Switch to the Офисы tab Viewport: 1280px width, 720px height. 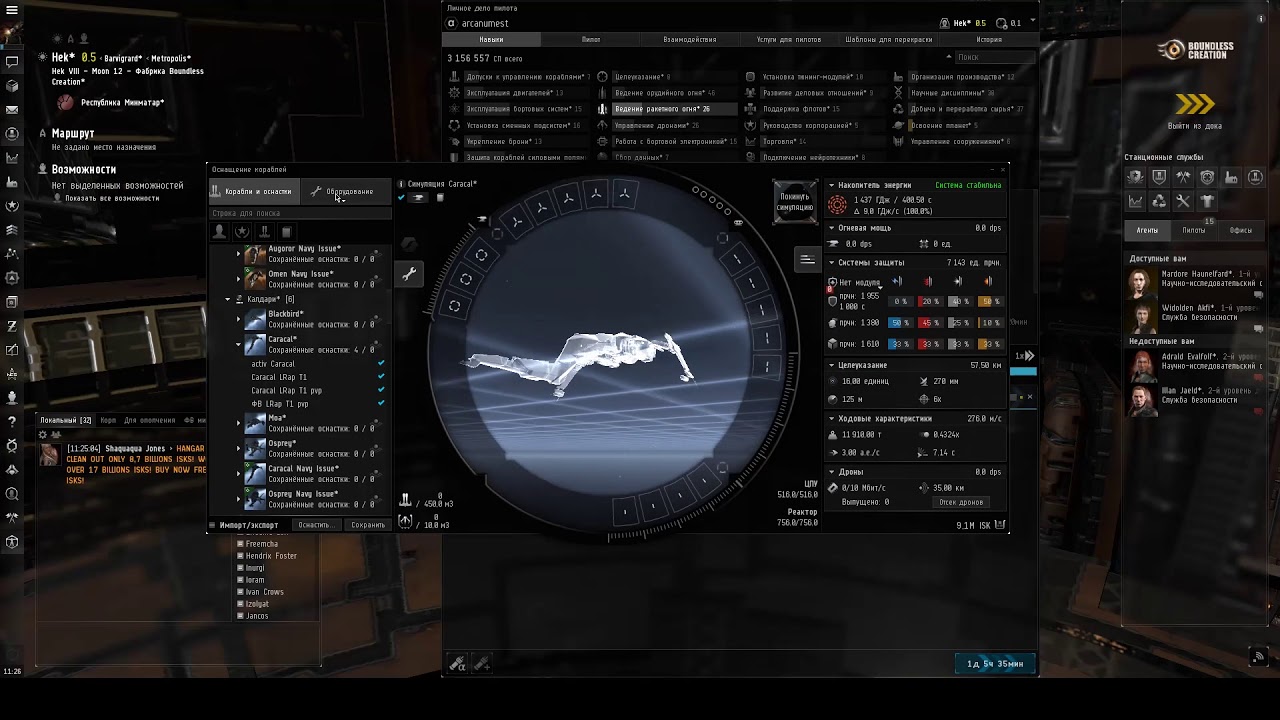(1241, 230)
